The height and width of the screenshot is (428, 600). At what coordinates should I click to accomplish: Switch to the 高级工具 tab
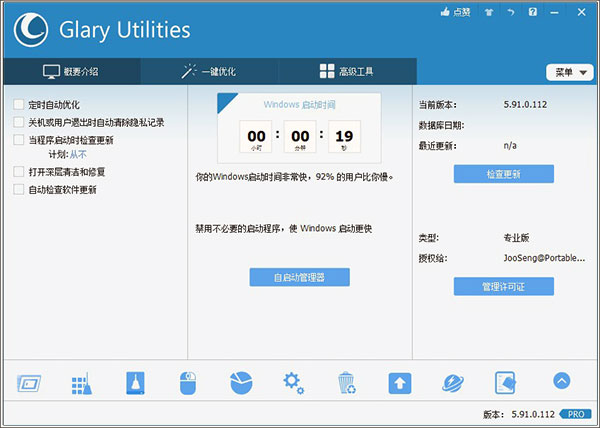348,71
